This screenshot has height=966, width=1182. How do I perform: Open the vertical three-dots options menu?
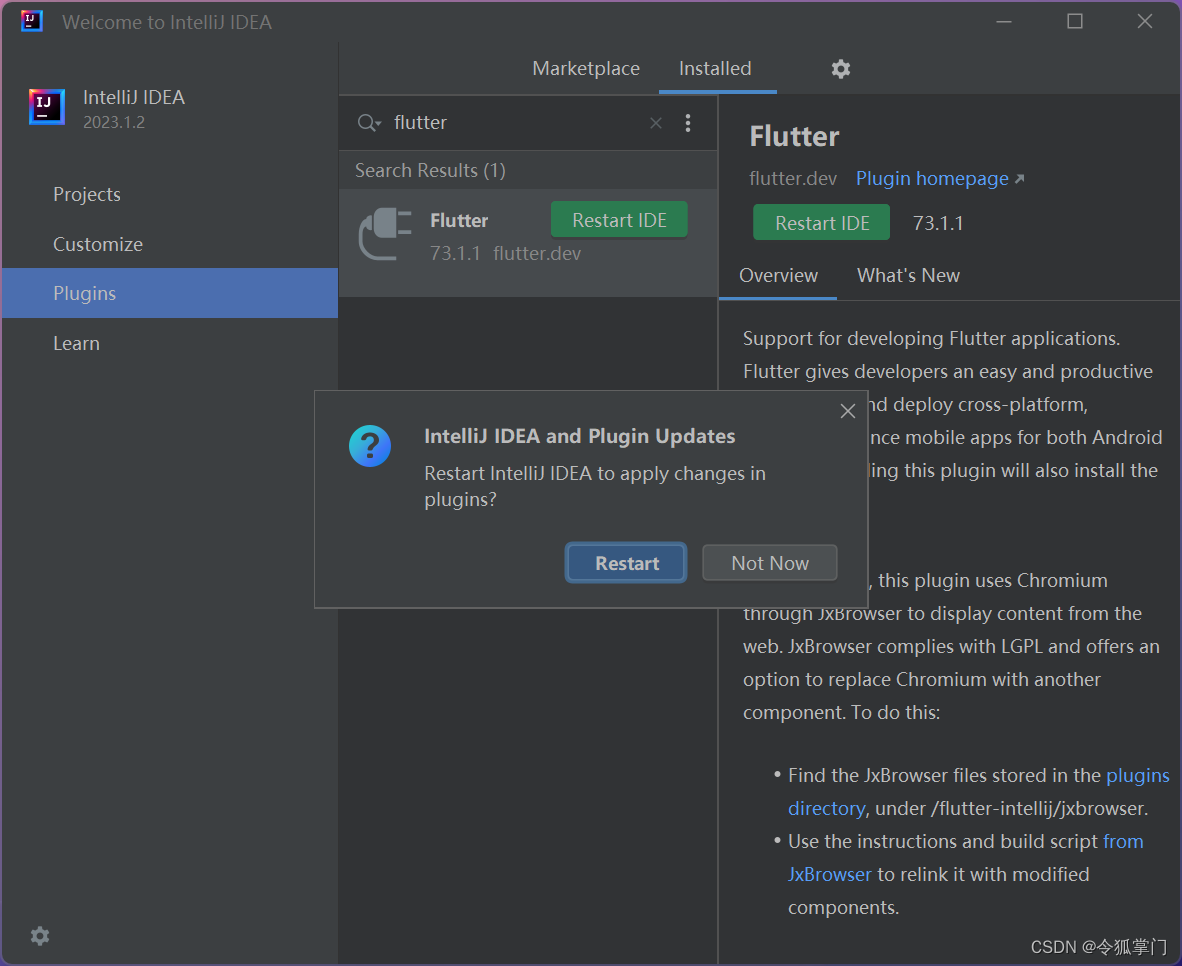pos(687,123)
